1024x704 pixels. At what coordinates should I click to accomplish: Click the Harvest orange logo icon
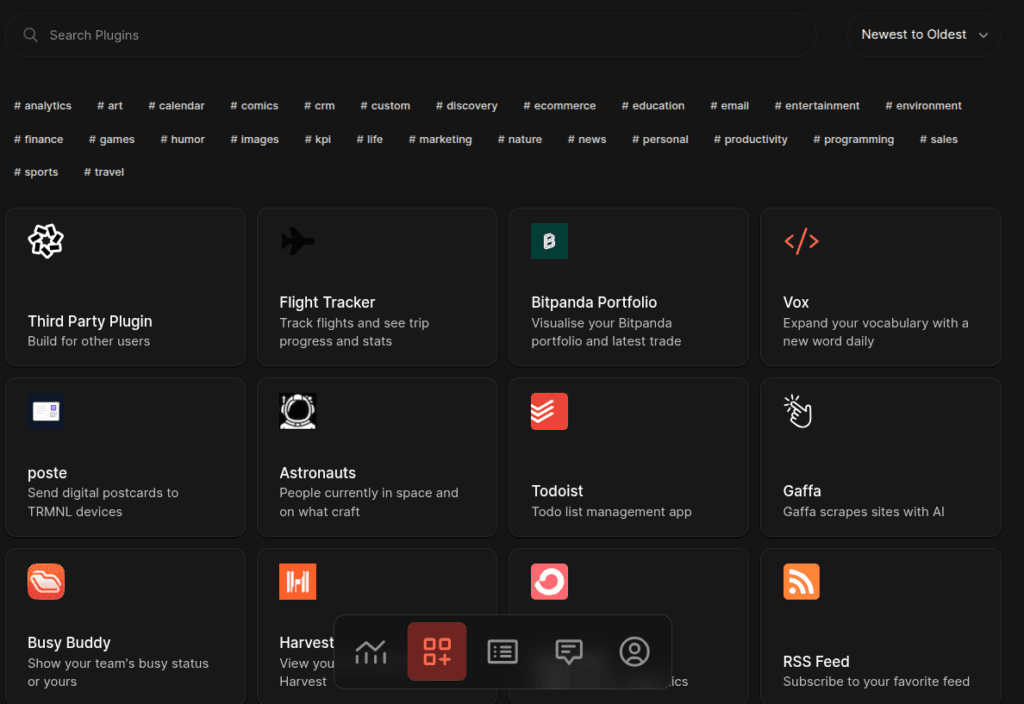[298, 581]
